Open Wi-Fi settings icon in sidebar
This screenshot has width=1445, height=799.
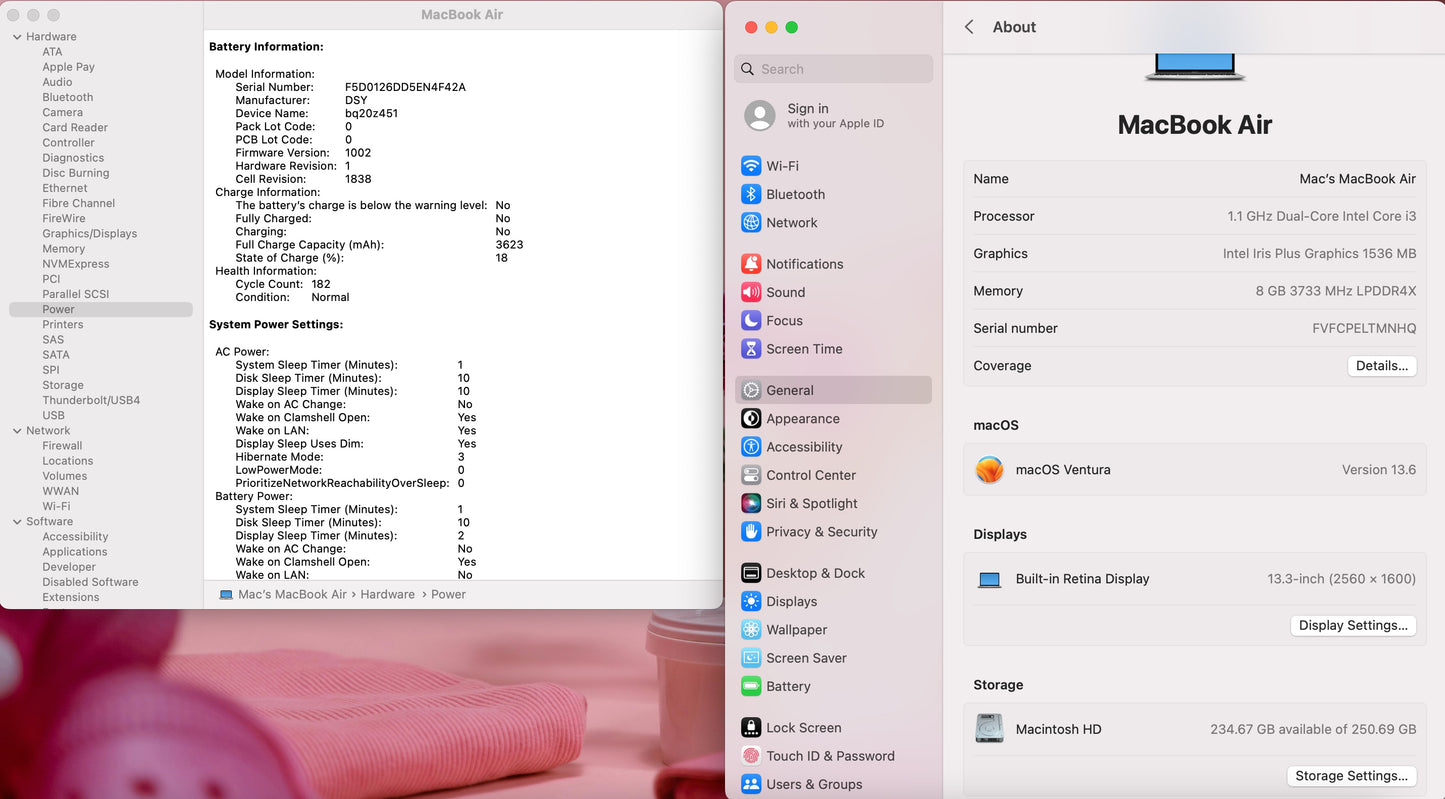(751, 166)
